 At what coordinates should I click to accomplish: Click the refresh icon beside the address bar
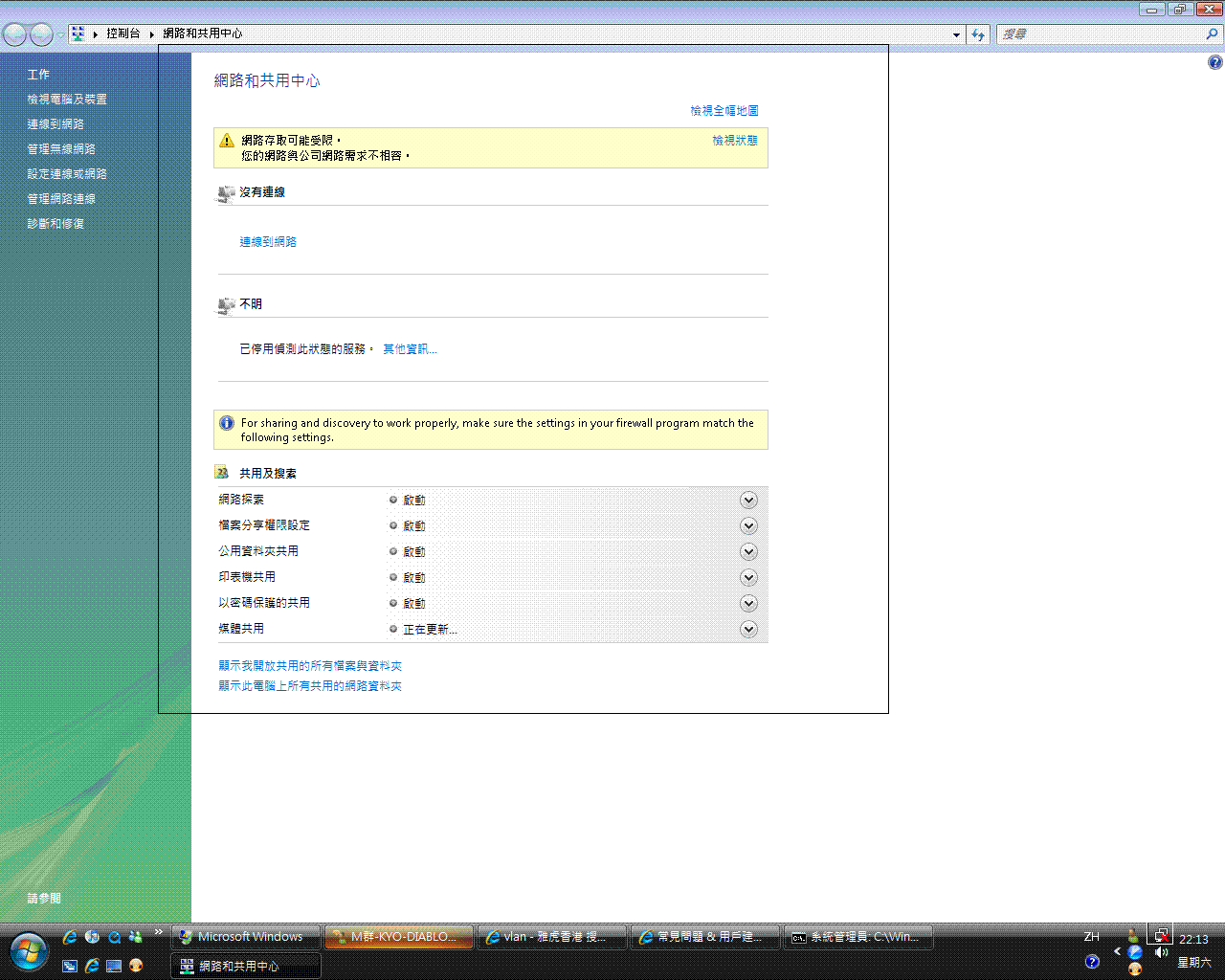[978, 34]
